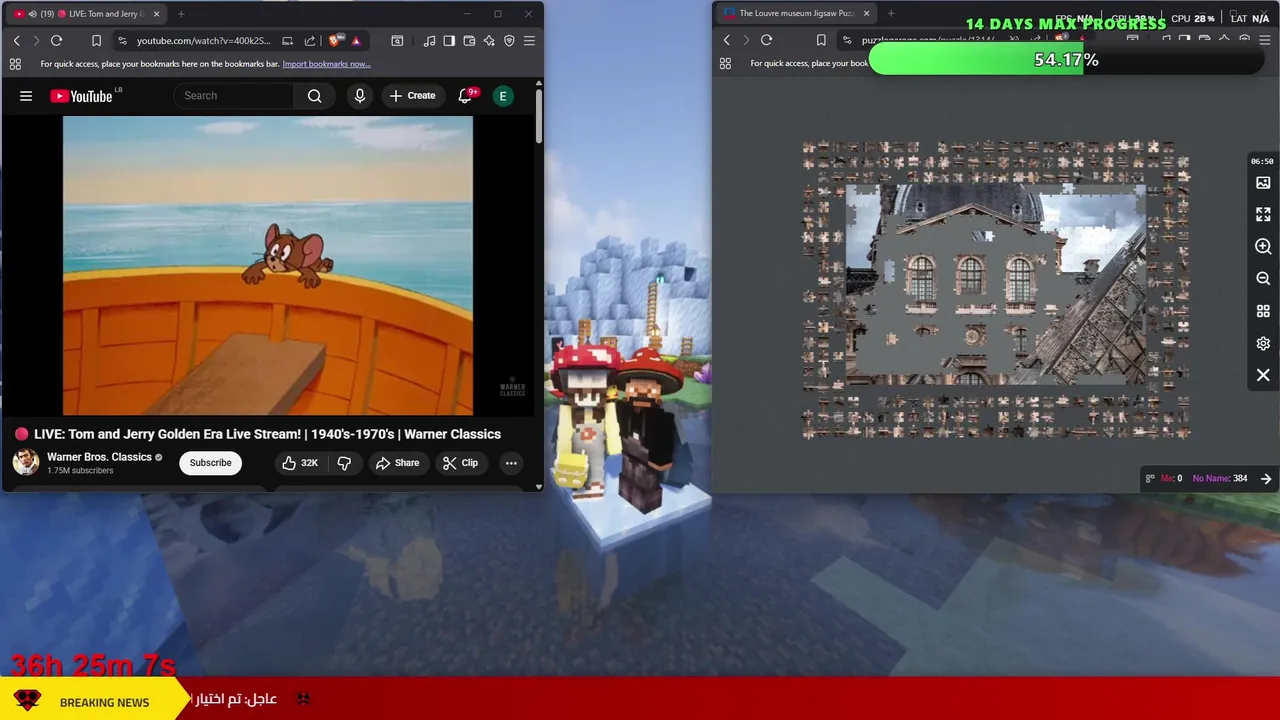Click the Share button under video
The image size is (1280, 720).
(x=397, y=463)
